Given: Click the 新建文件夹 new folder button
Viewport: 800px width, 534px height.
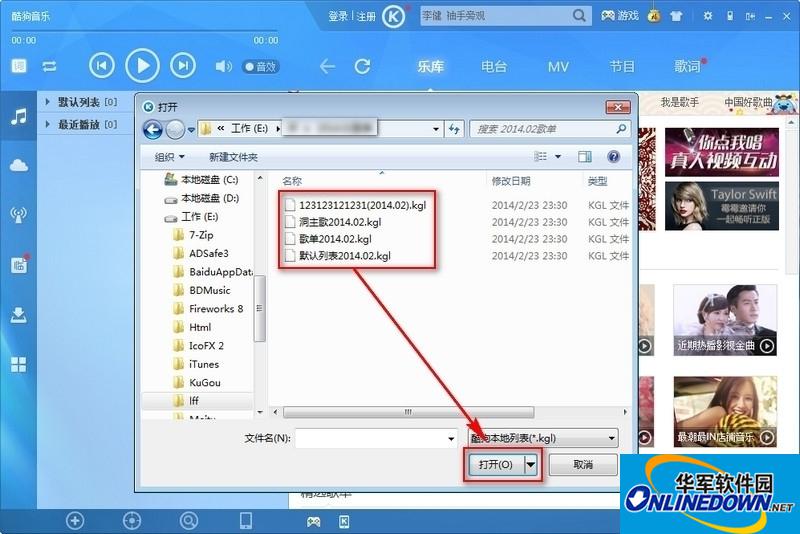Looking at the screenshot, I should tap(233, 157).
